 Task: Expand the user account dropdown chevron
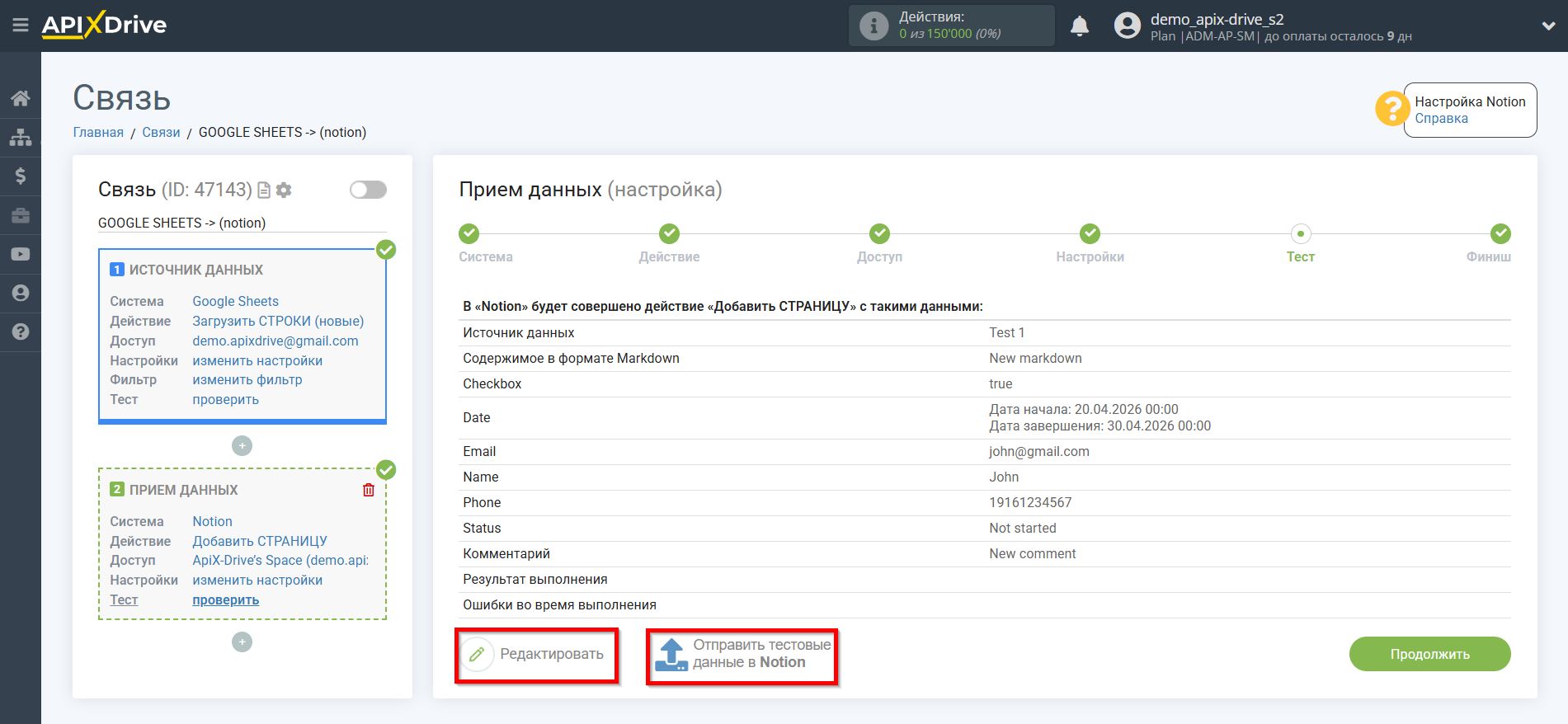click(1548, 26)
